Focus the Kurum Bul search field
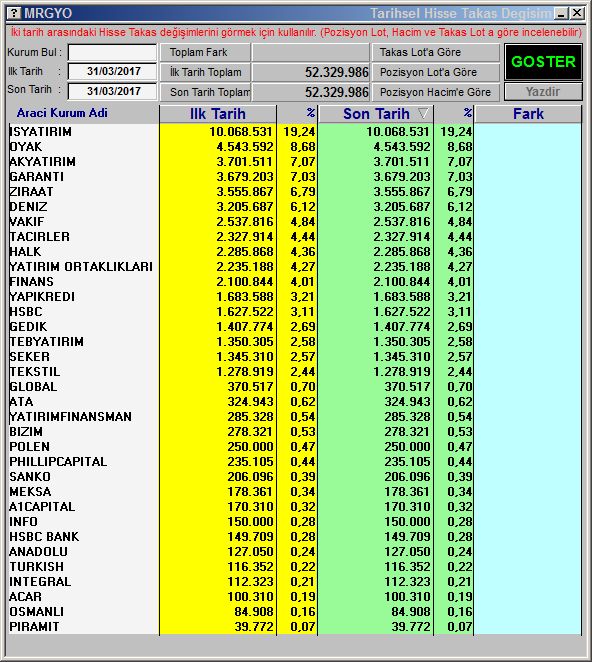The width and height of the screenshot is (592, 662). pos(112,52)
